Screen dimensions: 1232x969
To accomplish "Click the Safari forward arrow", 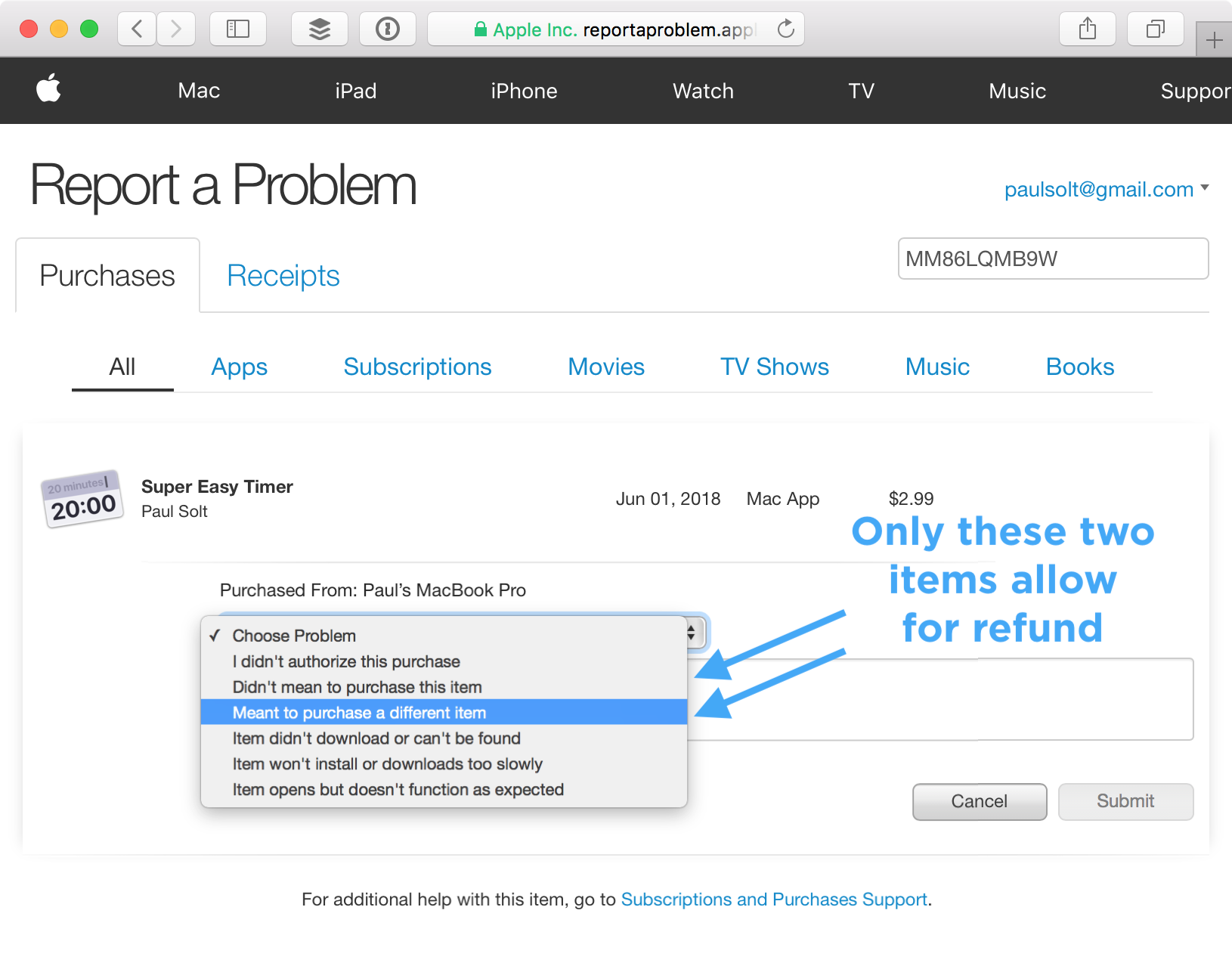I will (x=176, y=29).
